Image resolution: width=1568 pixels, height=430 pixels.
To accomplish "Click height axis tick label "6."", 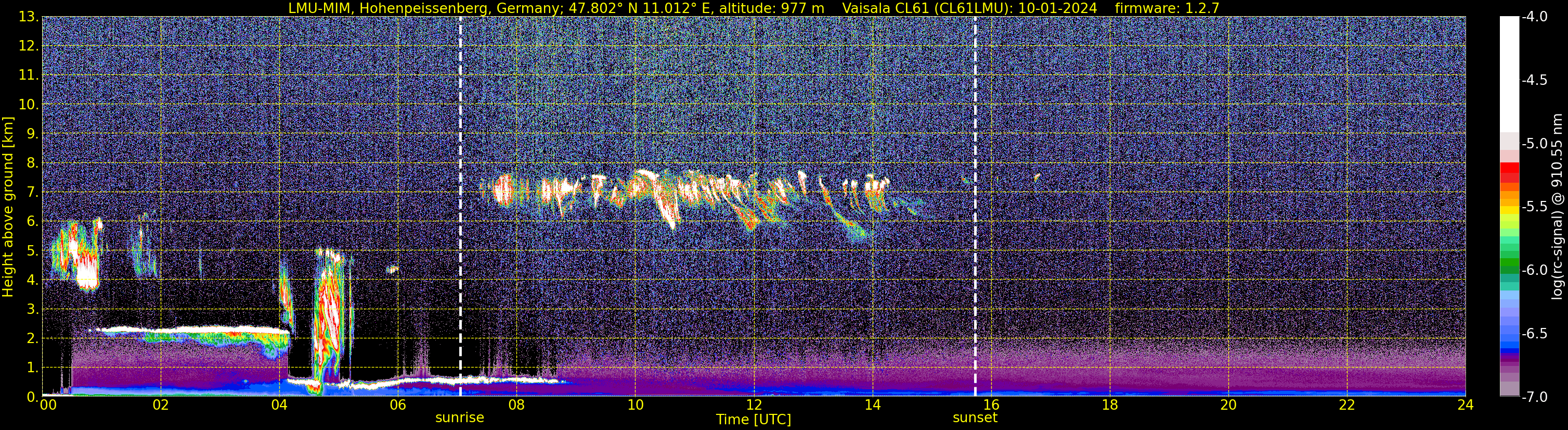I will coord(33,222).
